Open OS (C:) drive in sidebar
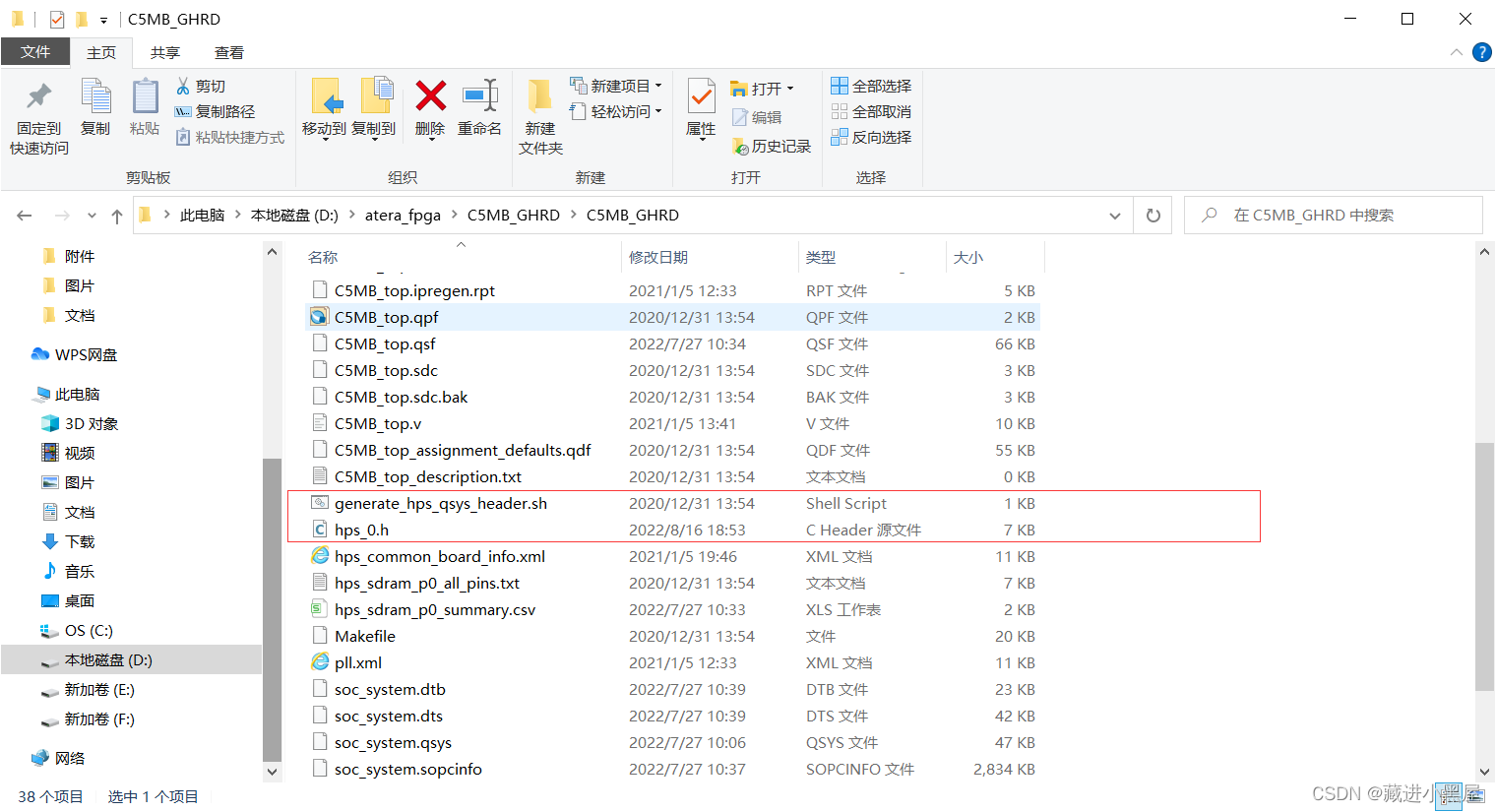The height and width of the screenshot is (812, 1496). (x=77, y=630)
